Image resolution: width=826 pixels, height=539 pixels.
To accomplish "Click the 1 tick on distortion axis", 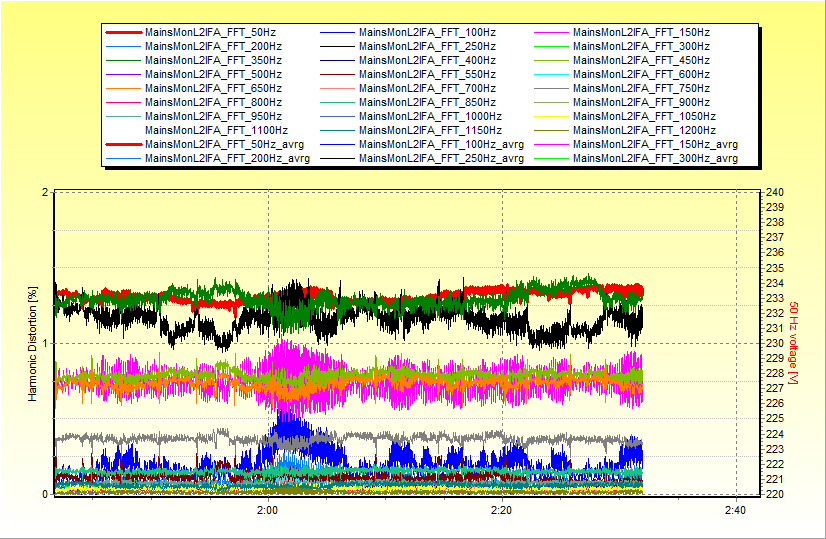I will coord(45,344).
